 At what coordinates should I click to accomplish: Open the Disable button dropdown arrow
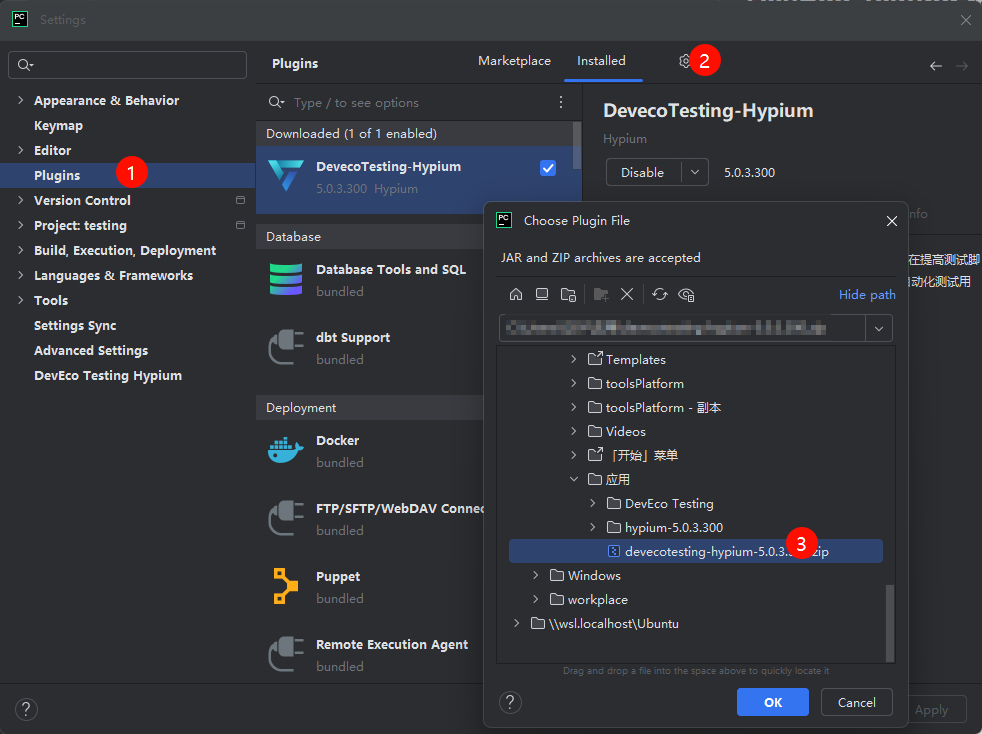(x=695, y=172)
